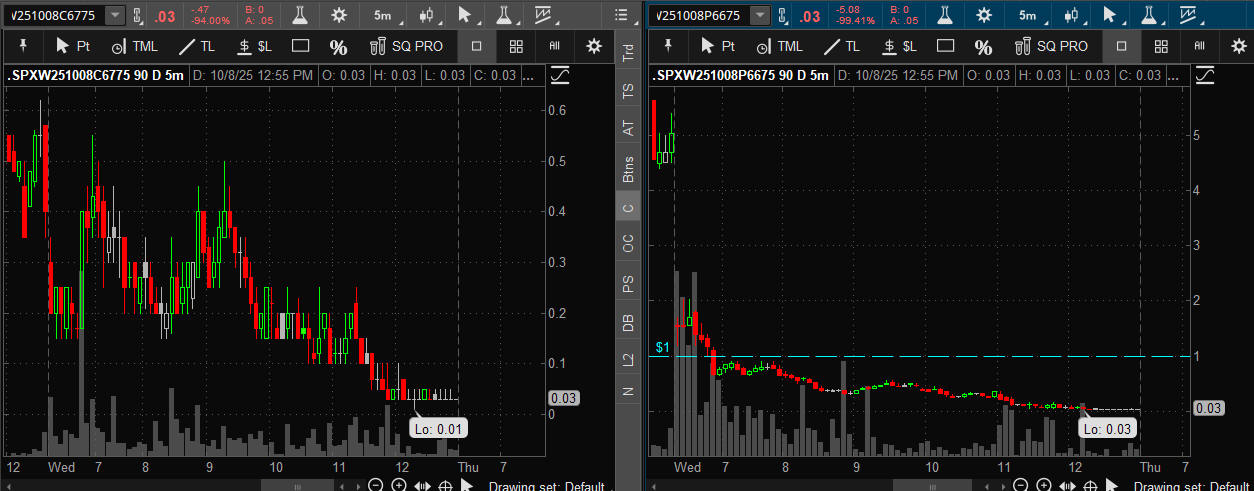Toggle grid layout view in right chart toolbar
Image resolution: width=1254 pixels, height=491 pixels.
(1161, 46)
